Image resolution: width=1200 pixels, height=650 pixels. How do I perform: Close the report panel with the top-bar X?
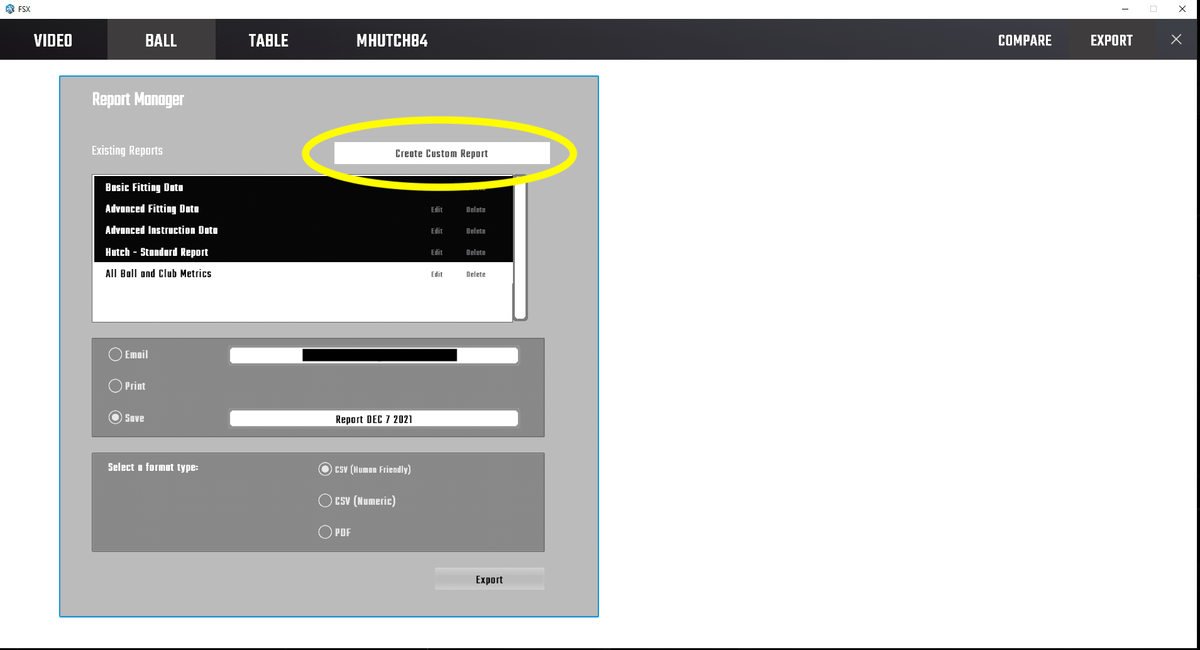1176,40
